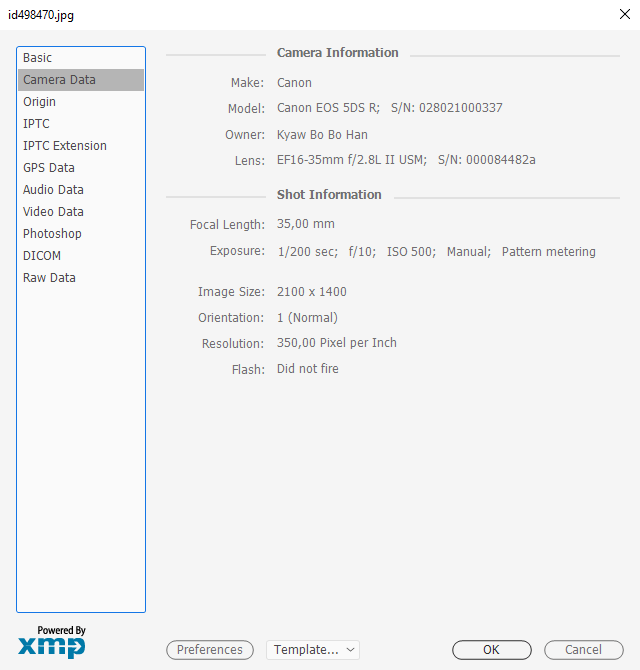Image resolution: width=640 pixels, height=670 pixels.
Task: Click the Make value Canon
Action: tap(294, 83)
